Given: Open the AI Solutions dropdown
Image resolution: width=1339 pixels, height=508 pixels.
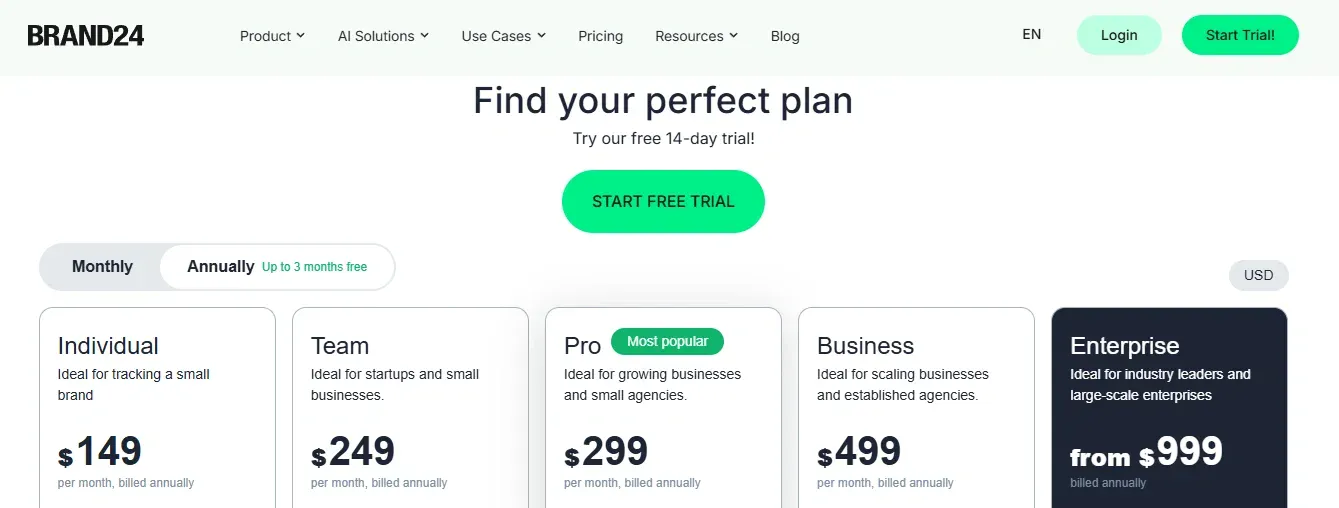Looking at the screenshot, I should tap(383, 36).
